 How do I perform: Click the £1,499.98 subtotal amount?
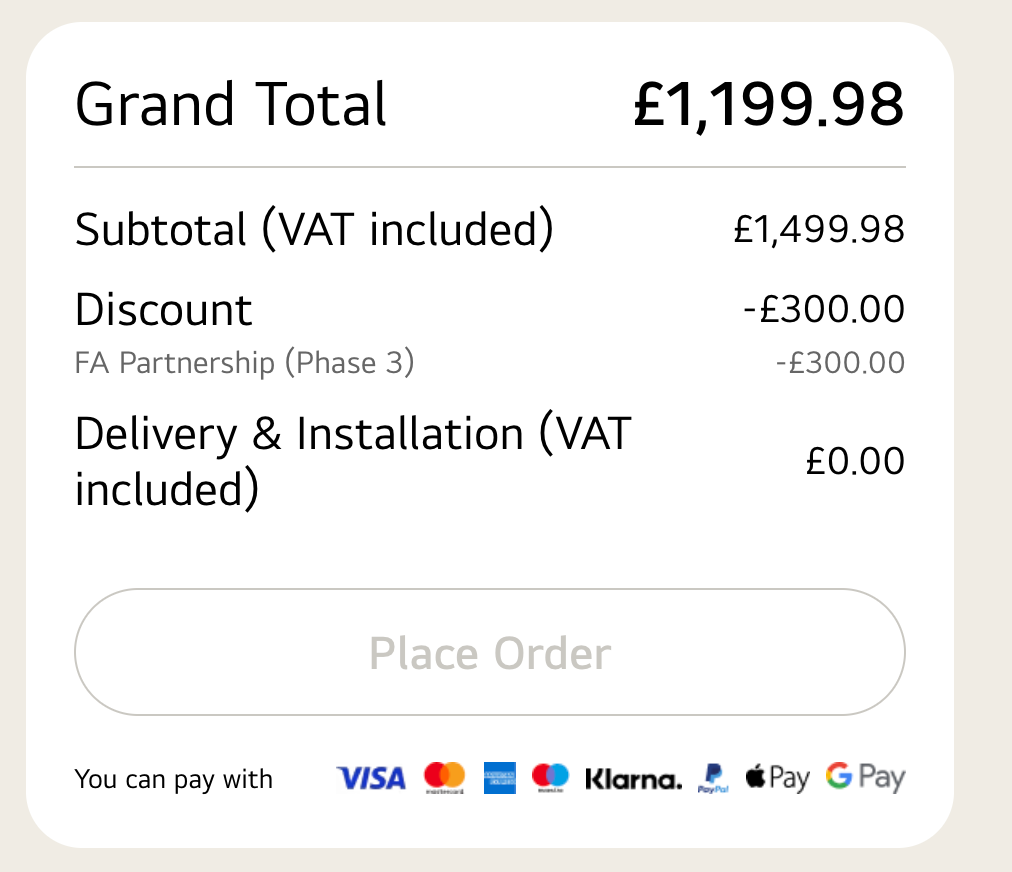819,230
